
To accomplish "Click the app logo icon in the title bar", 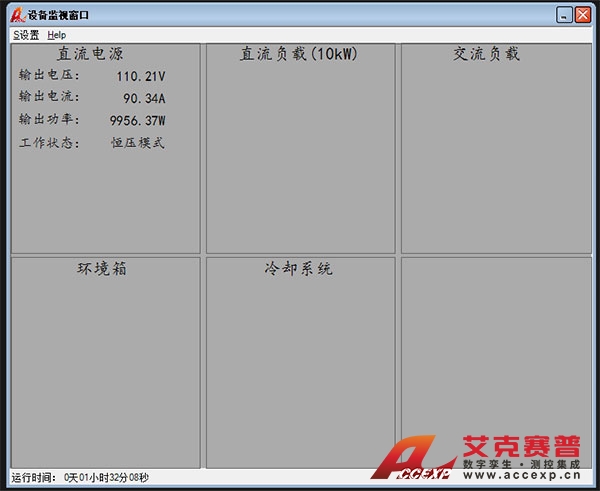I will pos(18,15).
